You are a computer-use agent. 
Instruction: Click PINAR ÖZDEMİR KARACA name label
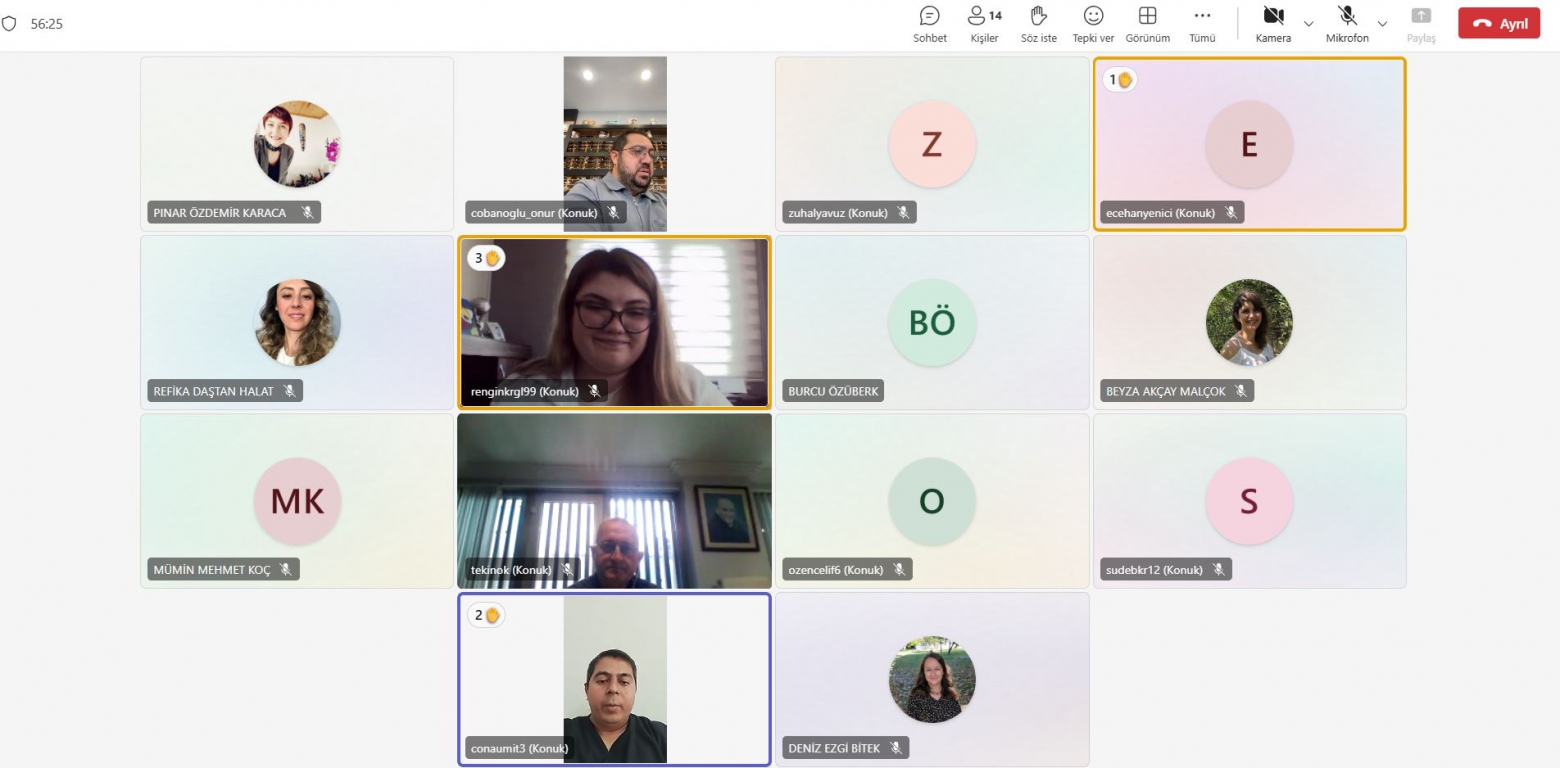pos(220,212)
